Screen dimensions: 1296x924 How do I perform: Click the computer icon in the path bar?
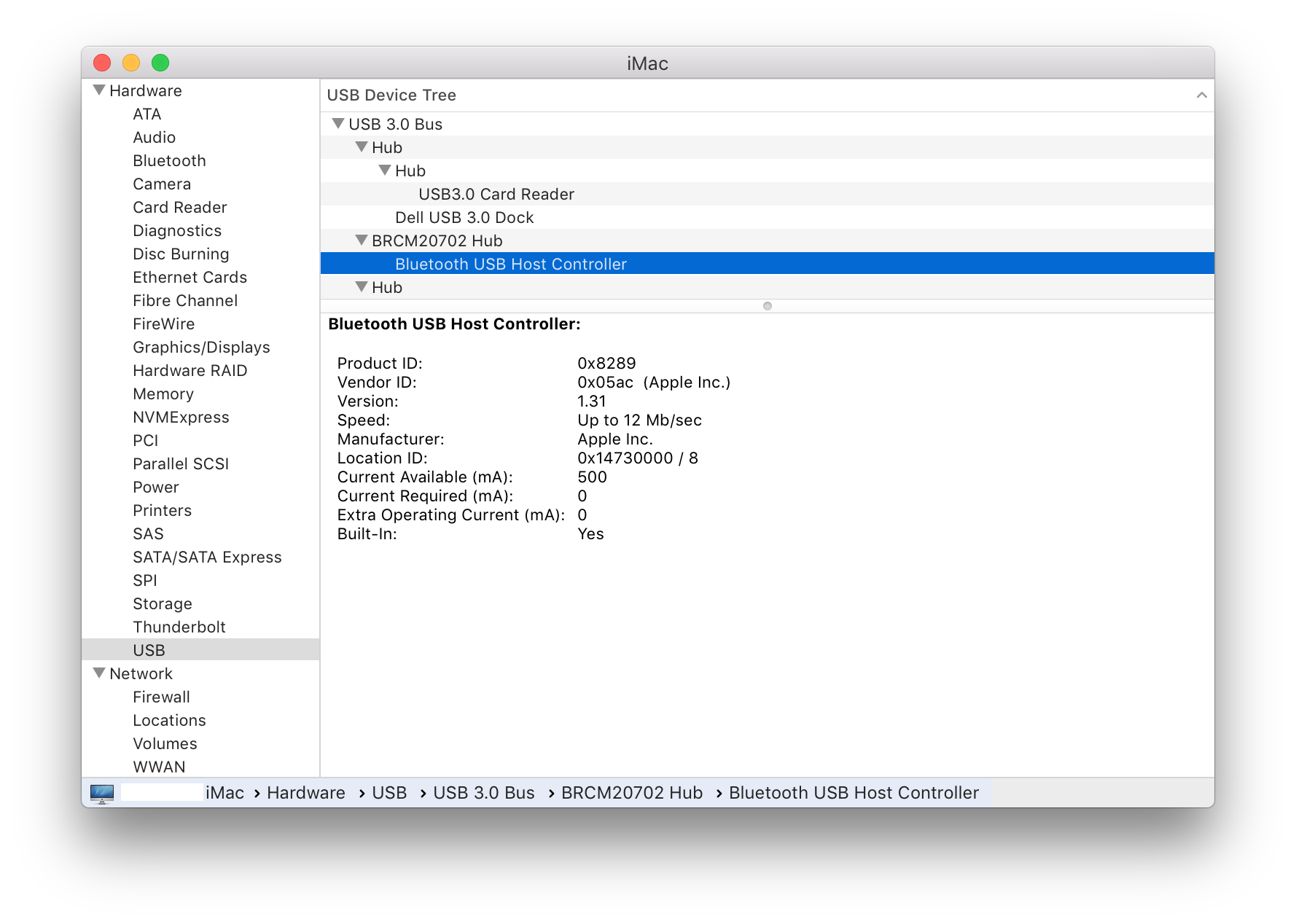(102, 793)
